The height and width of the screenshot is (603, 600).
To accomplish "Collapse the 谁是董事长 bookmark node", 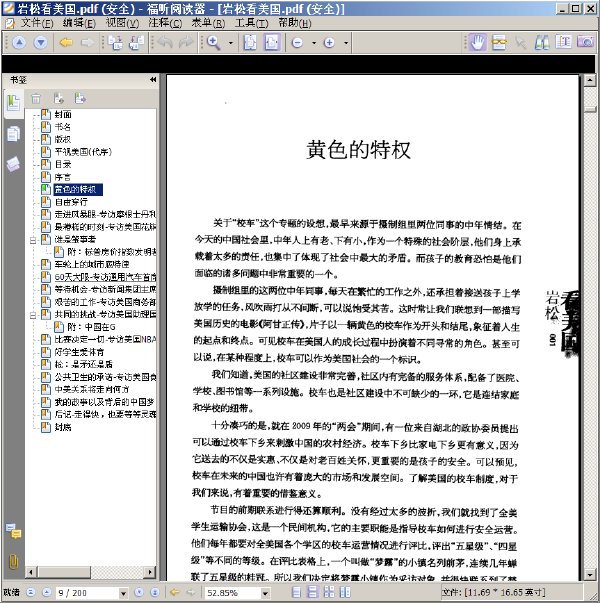I will tap(33, 240).
